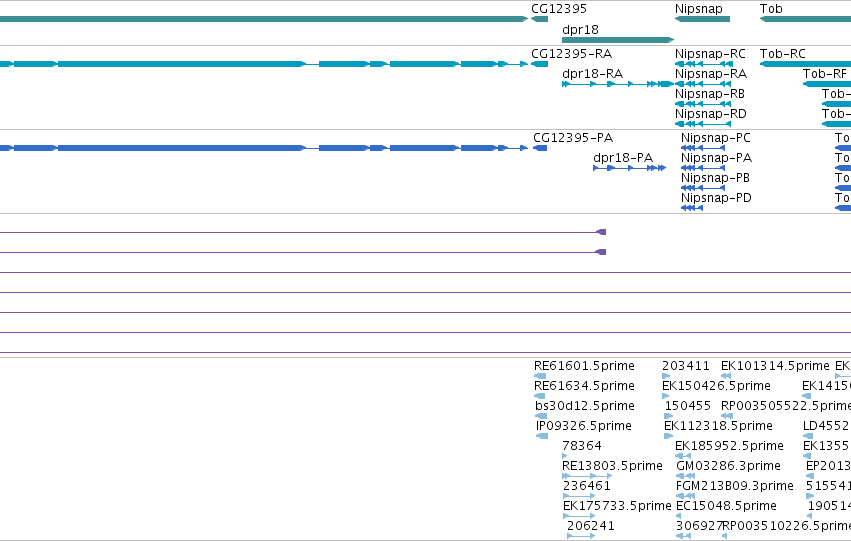Select feature 78364
The image size is (851, 541).
(582, 446)
